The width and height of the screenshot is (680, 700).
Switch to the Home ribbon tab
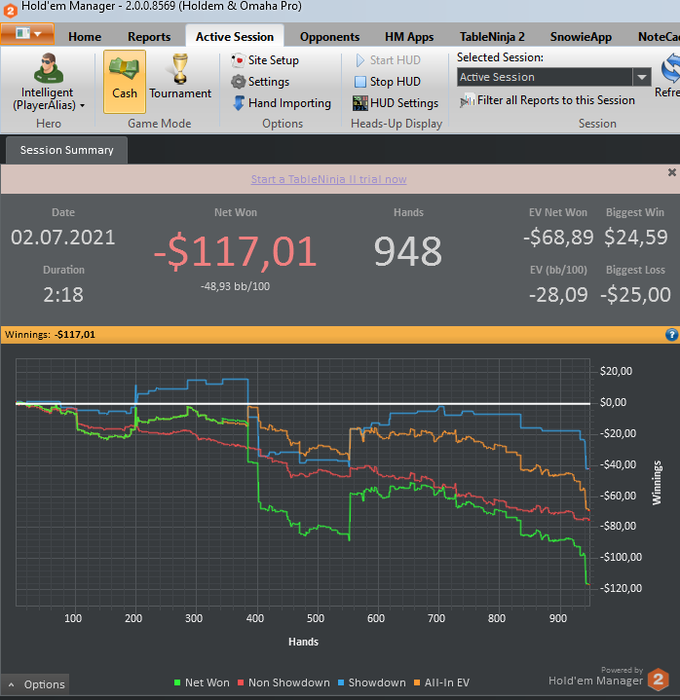[x=84, y=37]
